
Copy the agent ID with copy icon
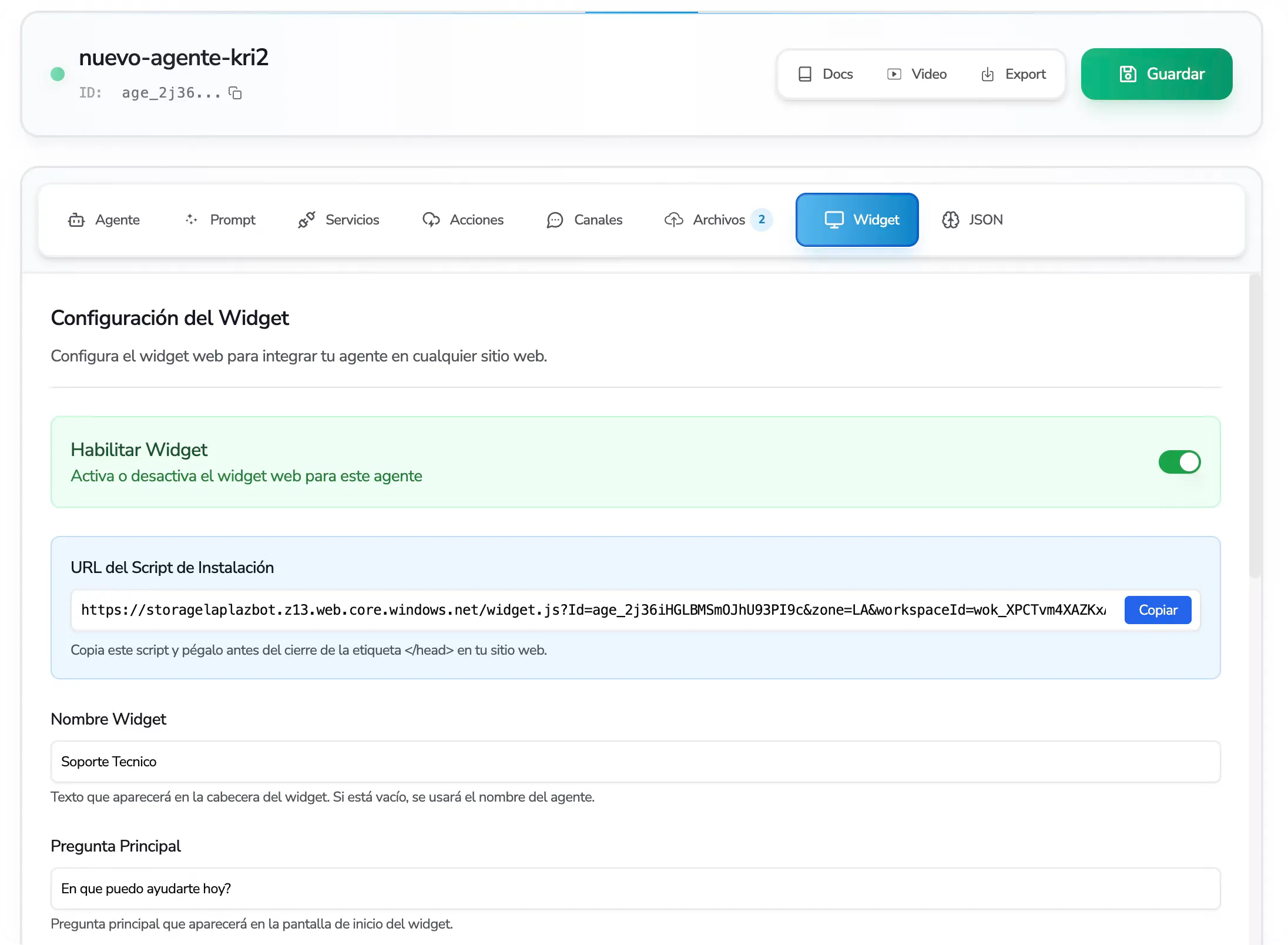coord(235,93)
